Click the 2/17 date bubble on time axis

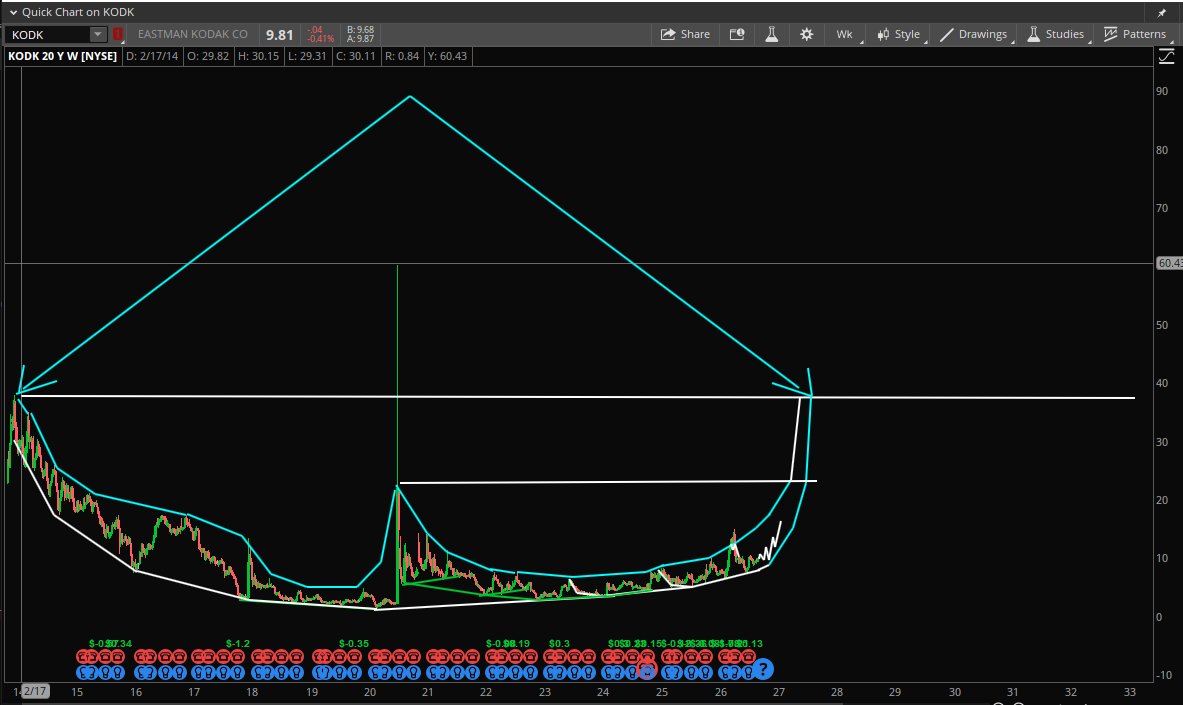coord(35,691)
